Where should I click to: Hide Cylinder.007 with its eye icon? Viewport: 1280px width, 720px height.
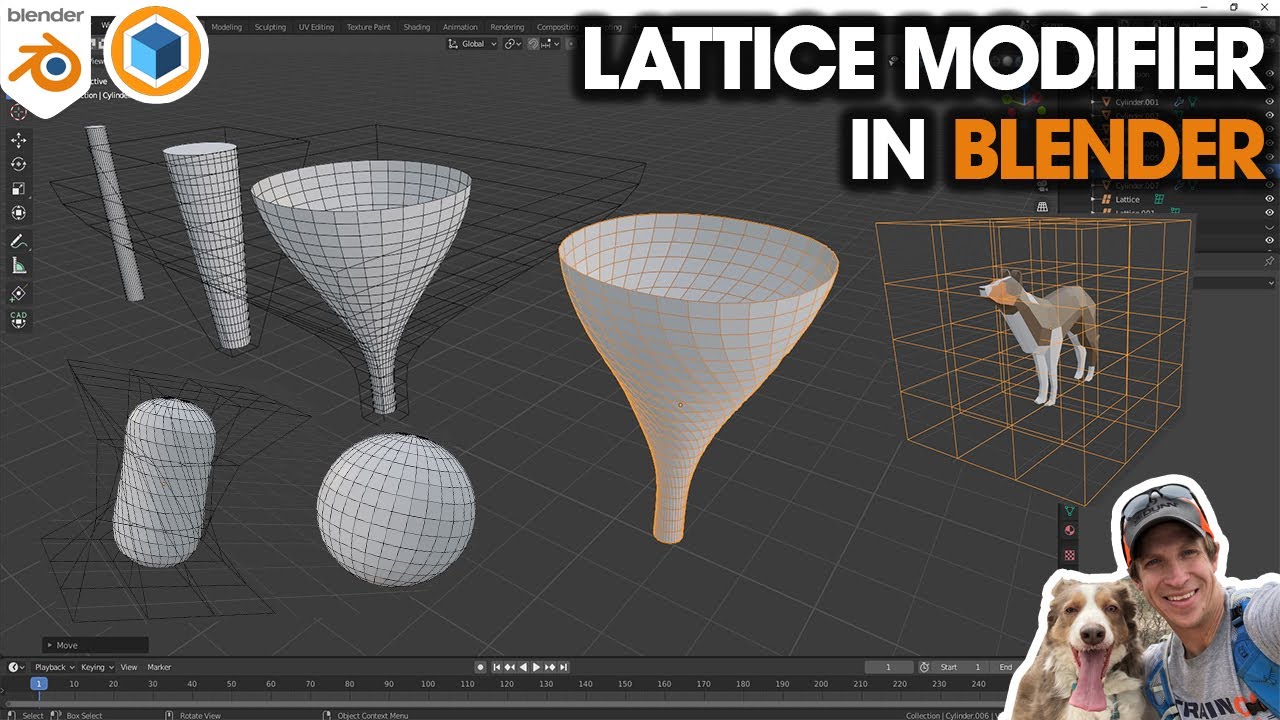[x=1269, y=186]
